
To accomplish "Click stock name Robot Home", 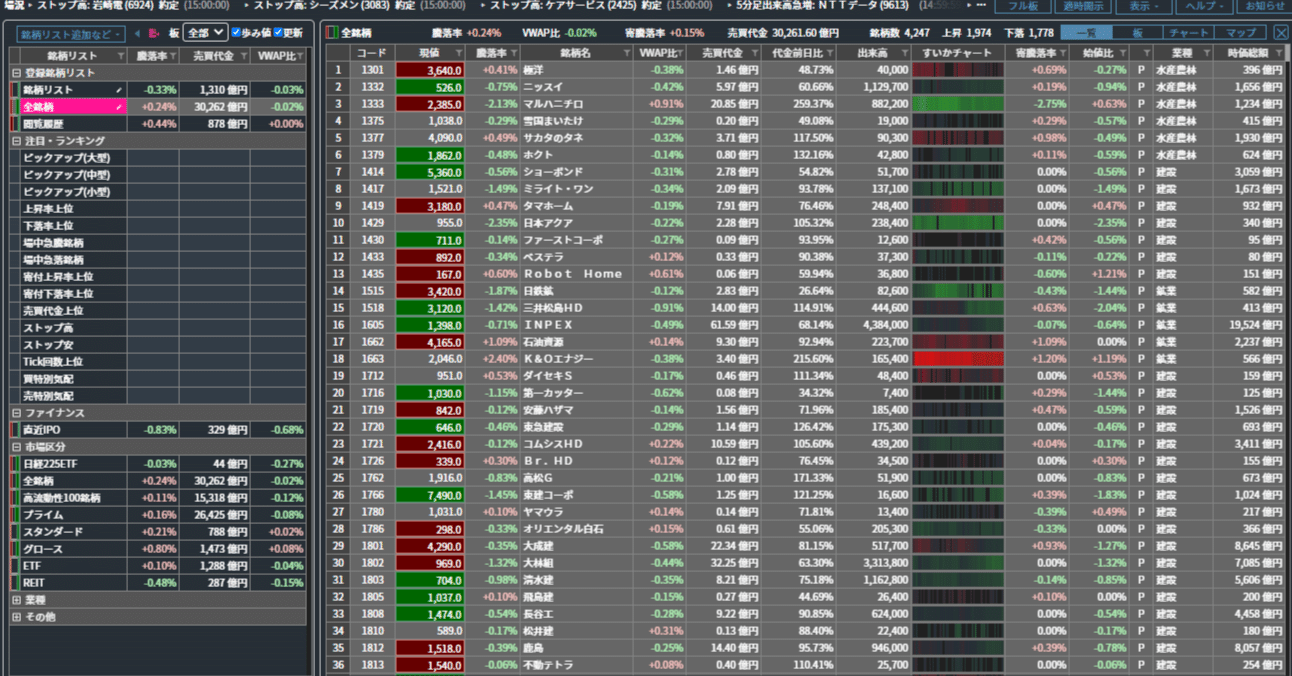I will click(573, 274).
